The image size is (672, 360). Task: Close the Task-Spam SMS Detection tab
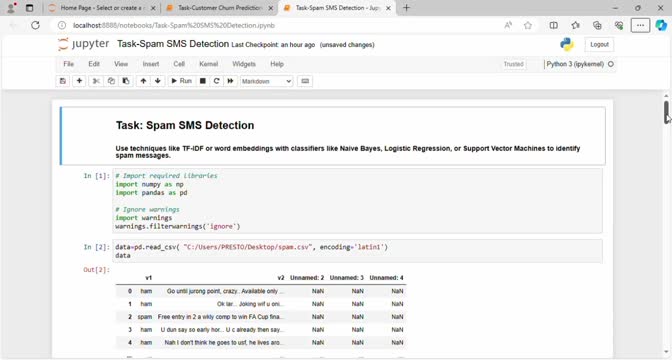pyautogui.click(x=388, y=8)
